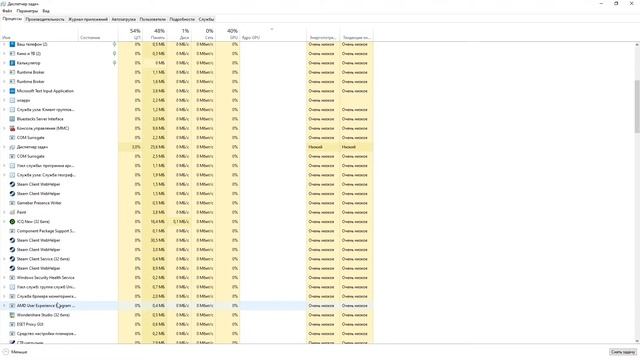Sort by the GPU column header
Viewport: 640px width, 360px height.
pyautogui.click(x=228, y=34)
